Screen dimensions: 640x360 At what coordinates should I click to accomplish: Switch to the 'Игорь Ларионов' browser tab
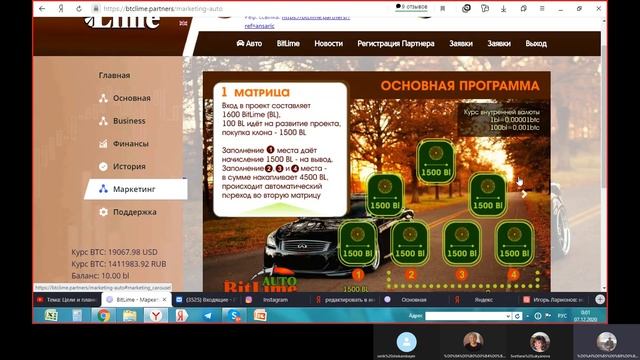(553, 300)
